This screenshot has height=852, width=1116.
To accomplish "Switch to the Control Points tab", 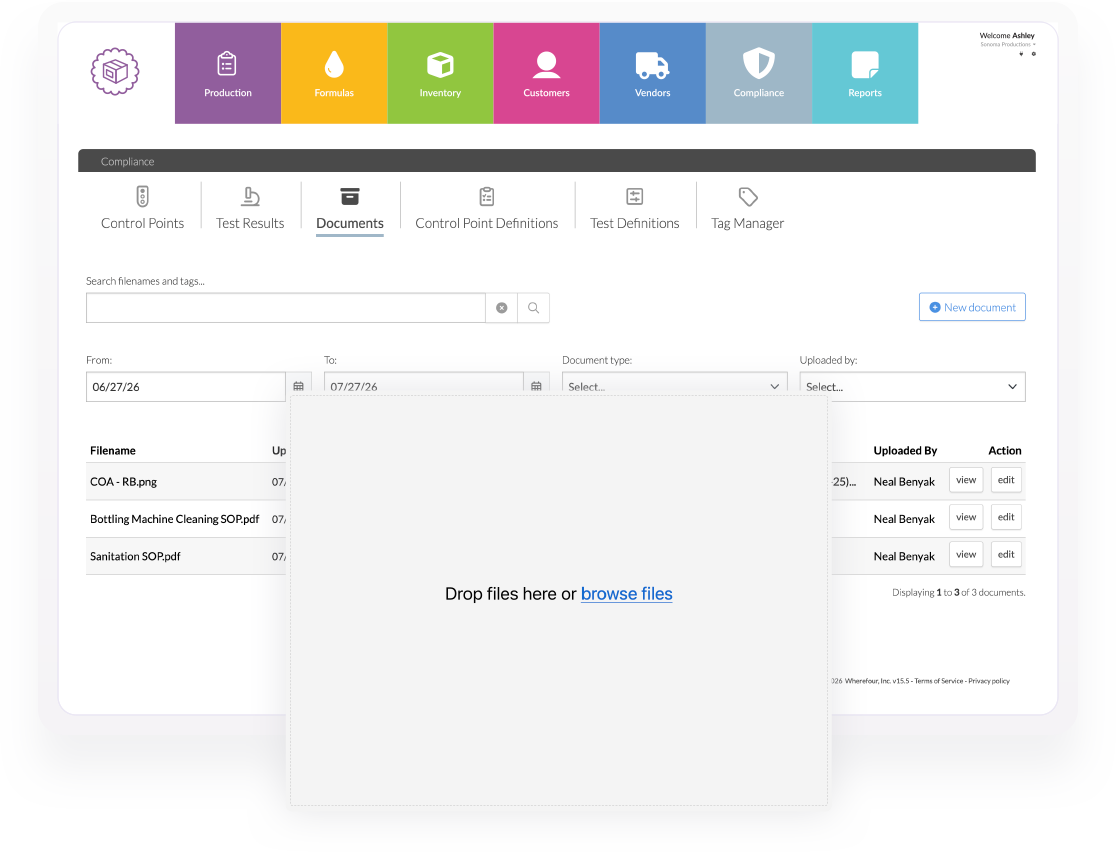I will click(142, 209).
